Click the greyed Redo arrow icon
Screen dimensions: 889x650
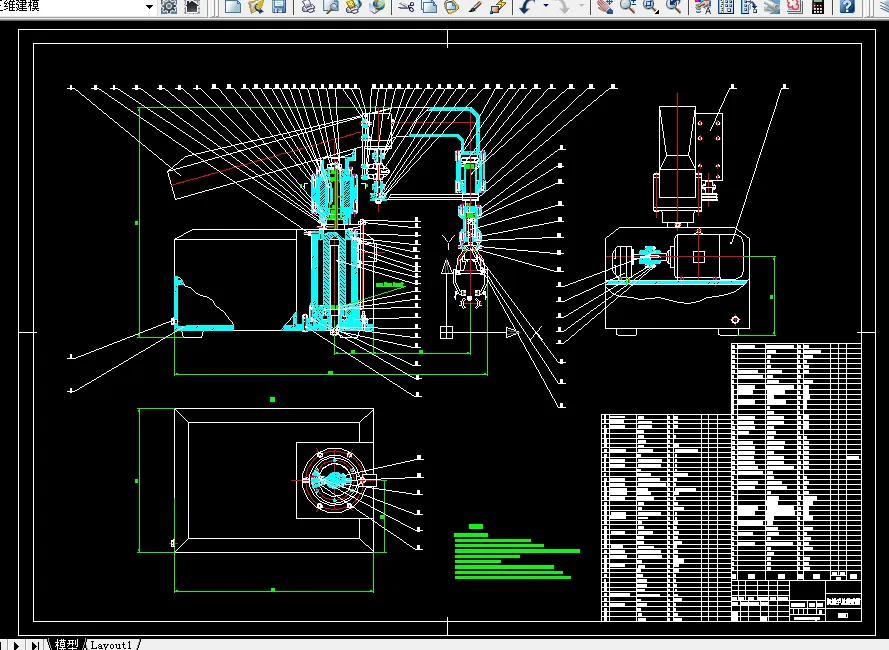click(x=563, y=7)
